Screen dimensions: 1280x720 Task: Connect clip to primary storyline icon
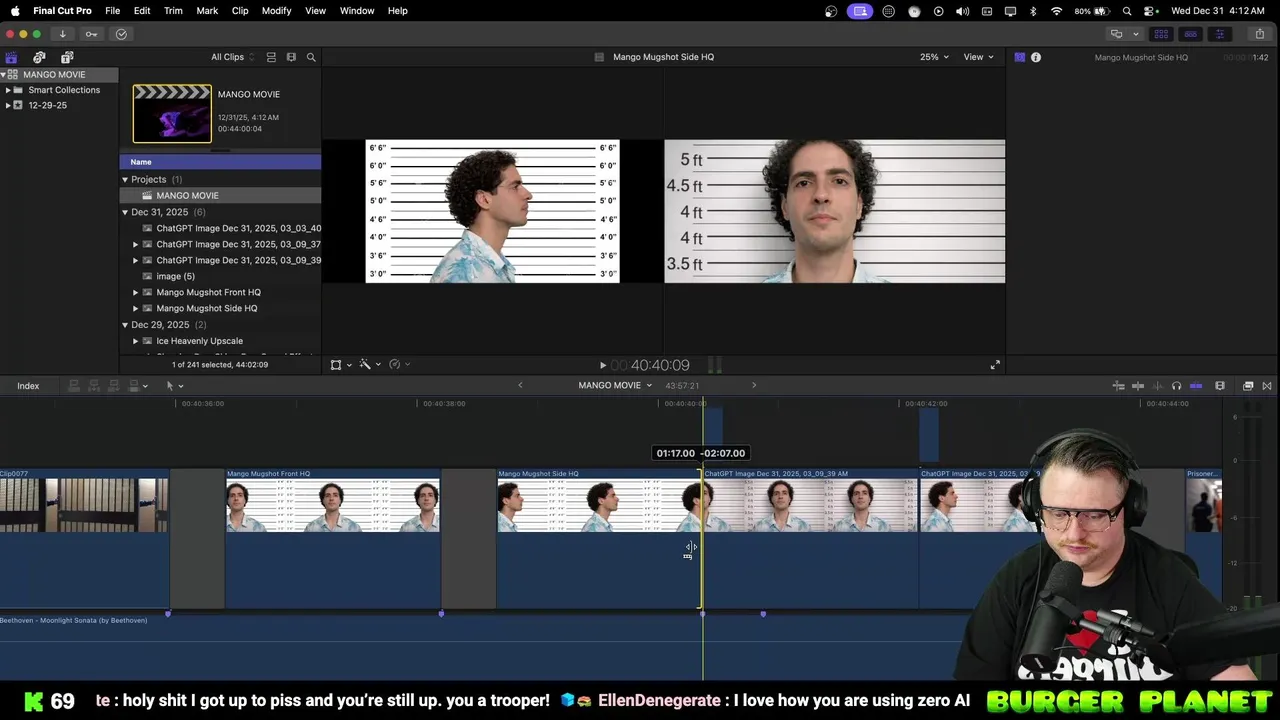pos(74,386)
